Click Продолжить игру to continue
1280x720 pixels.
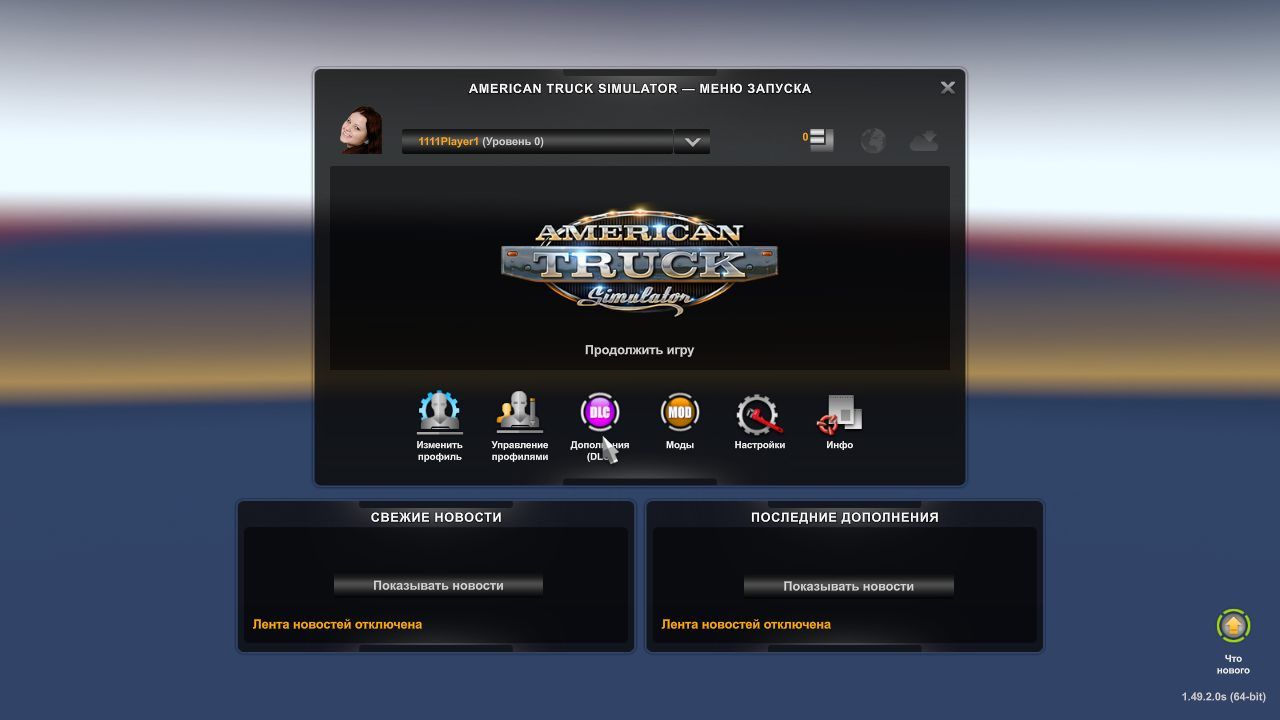coord(639,350)
